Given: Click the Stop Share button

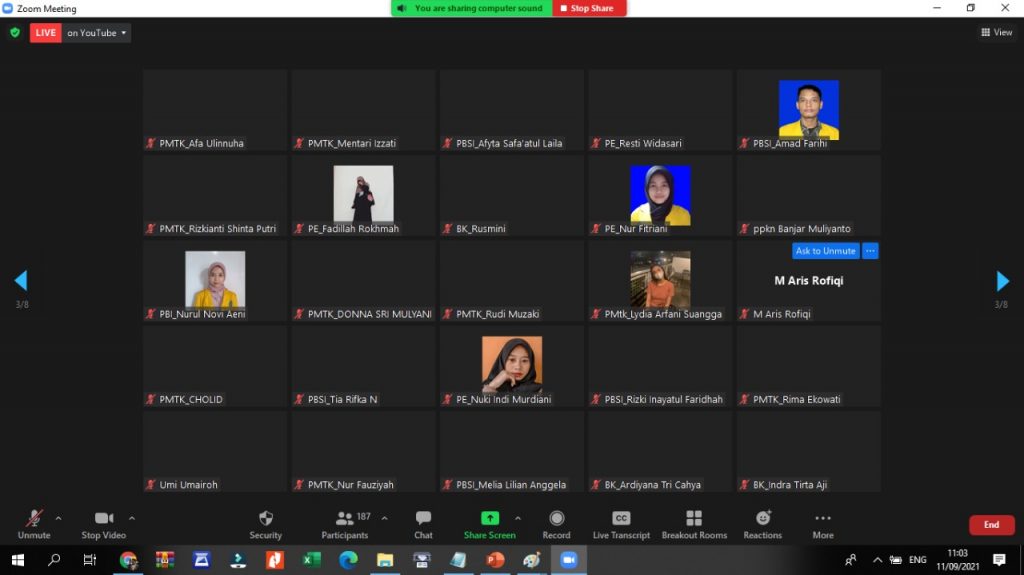Looking at the screenshot, I should pyautogui.click(x=591, y=8).
